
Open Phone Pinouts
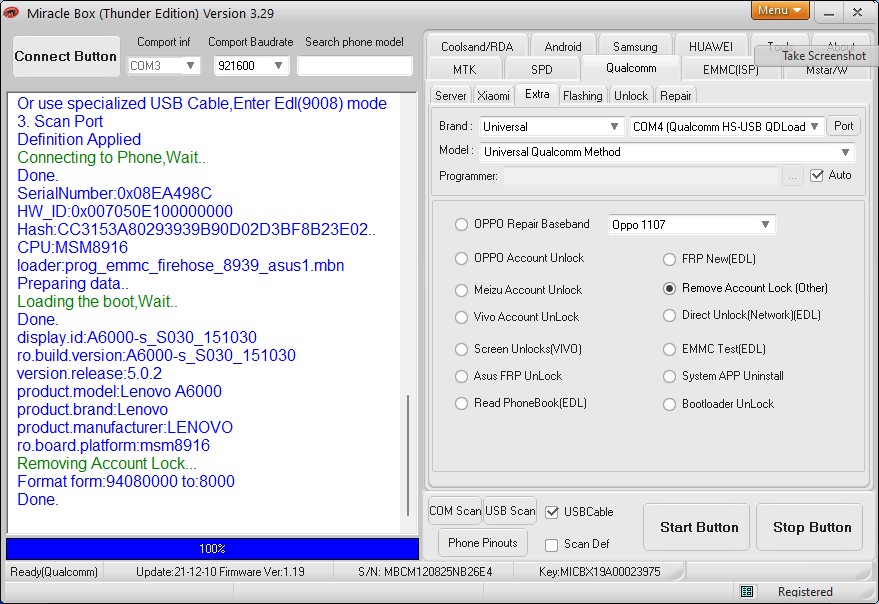[483, 543]
